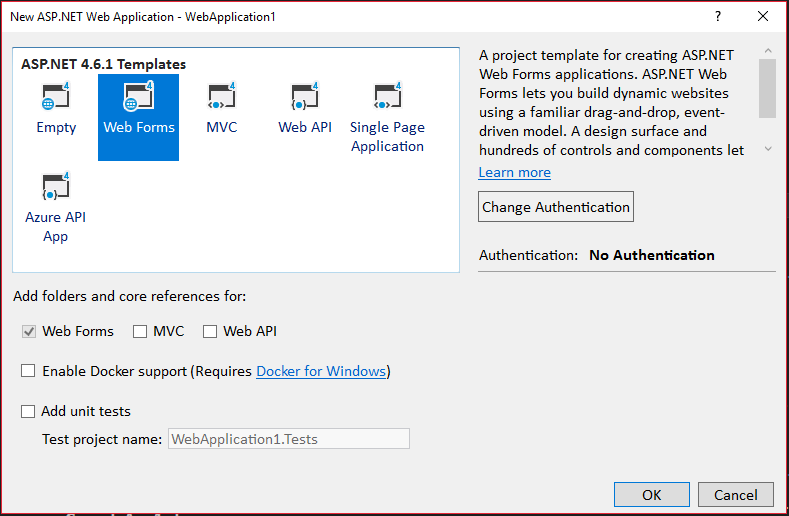Viewport: 789px width, 516px height.
Task: Close the New ASP.NET Web Application dialog
Action: pos(763,16)
